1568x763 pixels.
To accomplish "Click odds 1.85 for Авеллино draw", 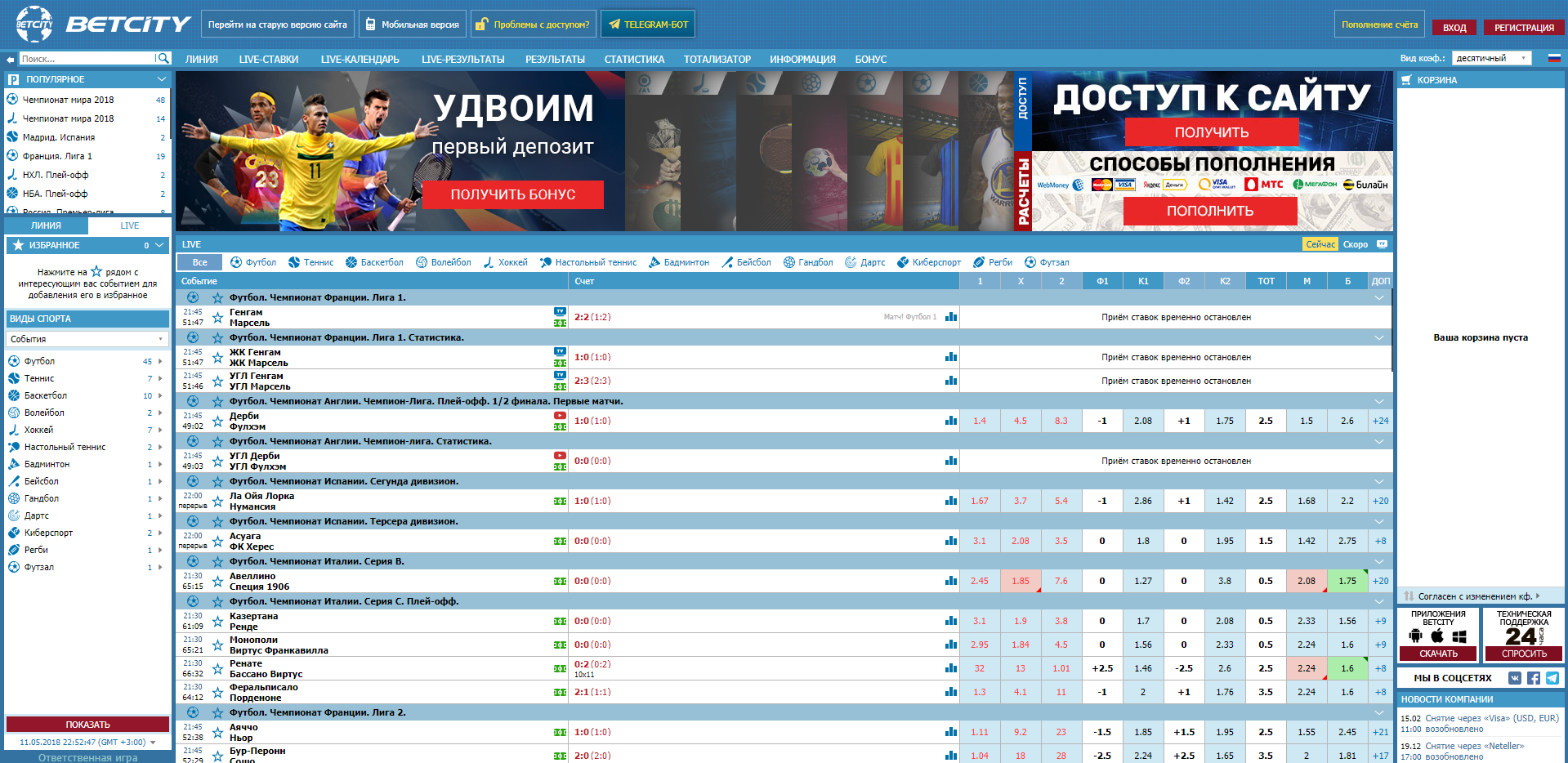I will pyautogui.click(x=1021, y=581).
